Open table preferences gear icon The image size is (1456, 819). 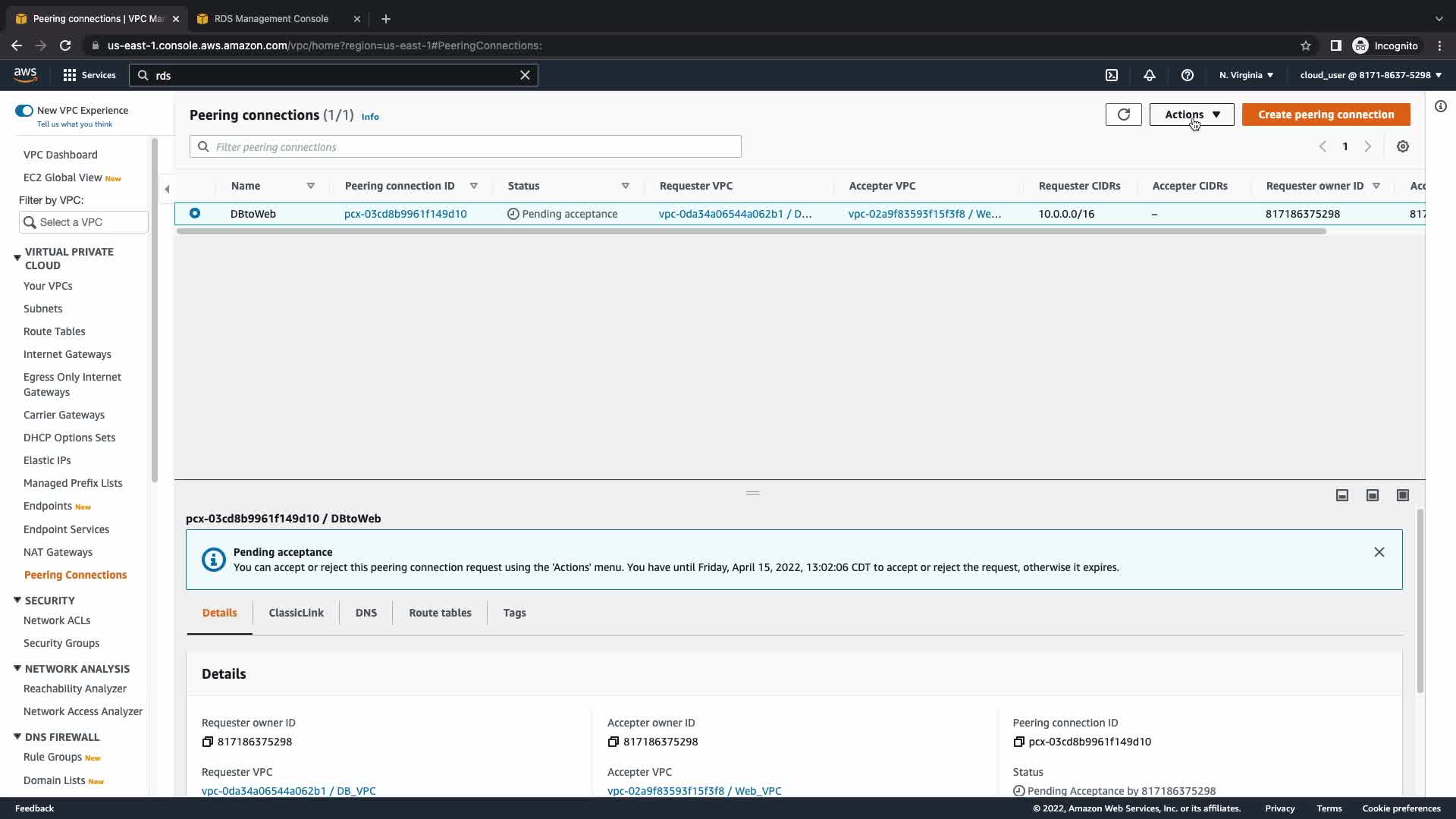pyautogui.click(x=1403, y=146)
